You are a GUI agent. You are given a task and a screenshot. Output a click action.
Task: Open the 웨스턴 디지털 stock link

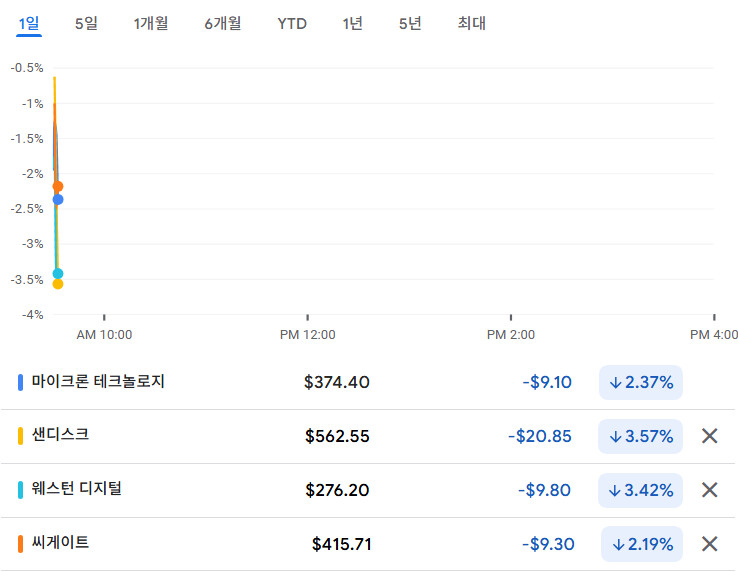pos(77,489)
